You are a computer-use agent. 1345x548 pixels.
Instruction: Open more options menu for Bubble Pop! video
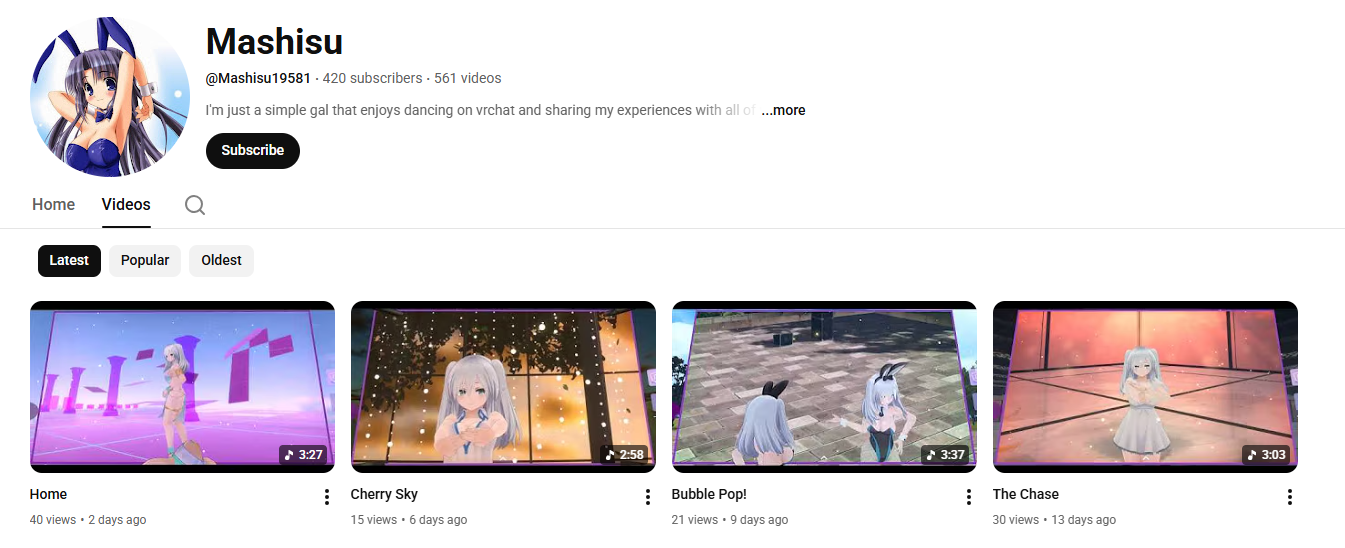(968, 497)
